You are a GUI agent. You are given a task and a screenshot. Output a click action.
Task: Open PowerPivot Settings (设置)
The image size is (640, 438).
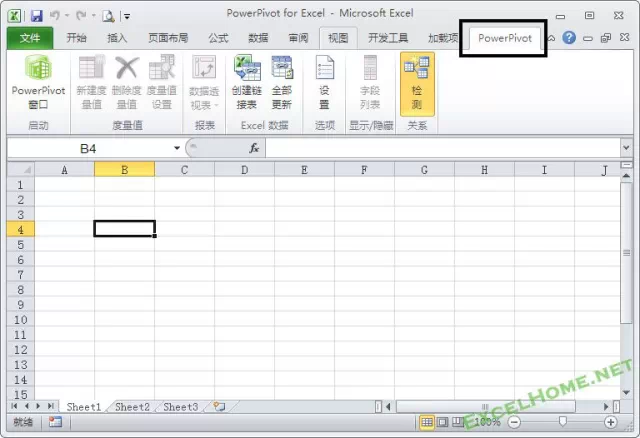(324, 83)
